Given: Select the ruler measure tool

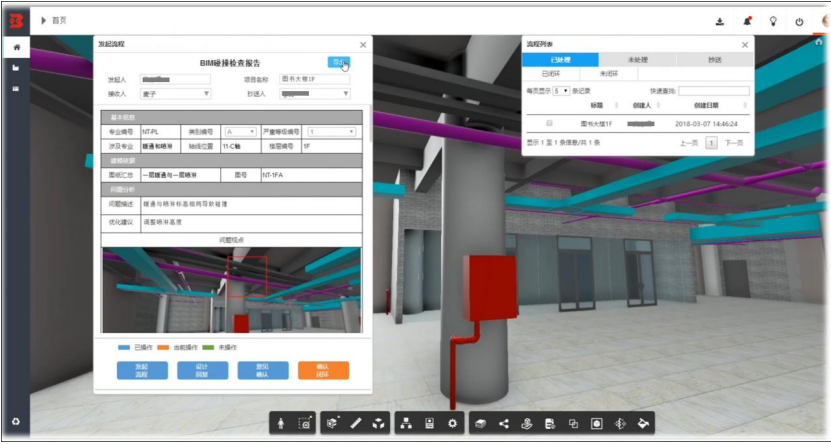Looking at the screenshot, I should 356,423.
